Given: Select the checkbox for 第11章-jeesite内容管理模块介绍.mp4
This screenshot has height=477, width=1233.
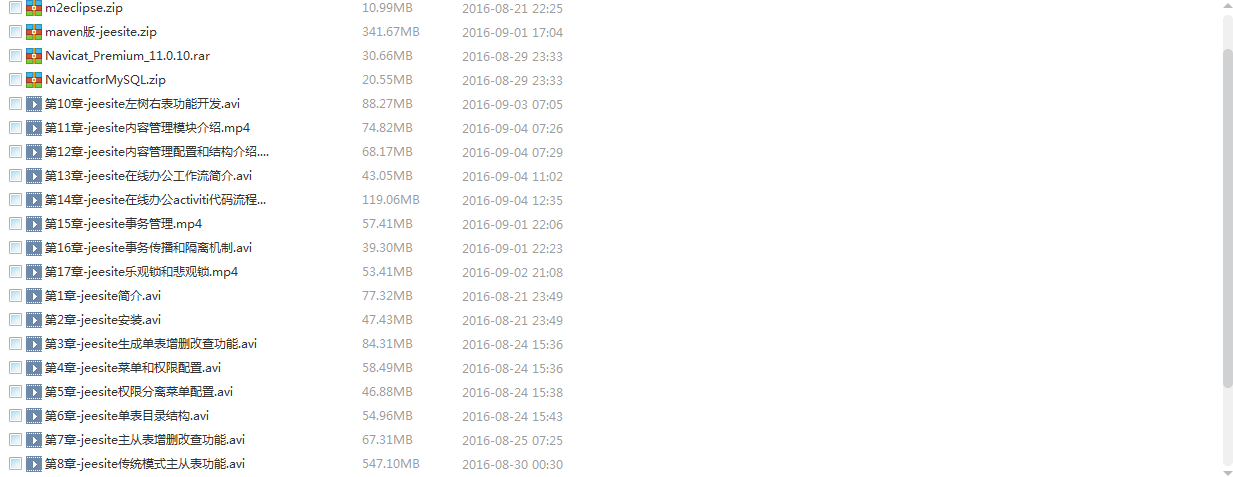Looking at the screenshot, I should (x=15, y=128).
